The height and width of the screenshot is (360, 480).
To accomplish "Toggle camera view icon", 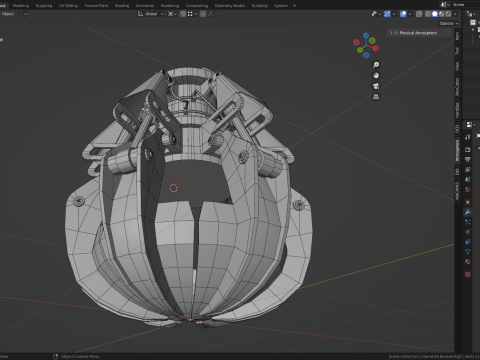I will coord(376,86).
